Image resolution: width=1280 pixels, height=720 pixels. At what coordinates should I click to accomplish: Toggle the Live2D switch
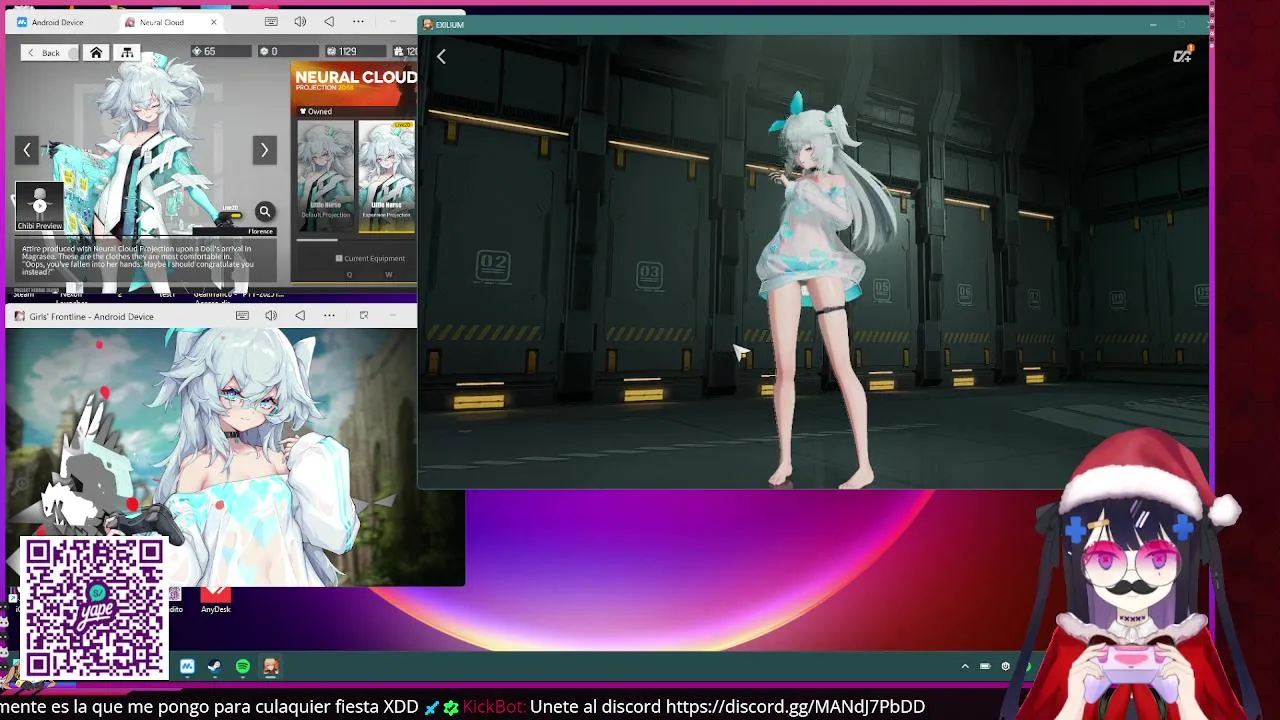232,214
